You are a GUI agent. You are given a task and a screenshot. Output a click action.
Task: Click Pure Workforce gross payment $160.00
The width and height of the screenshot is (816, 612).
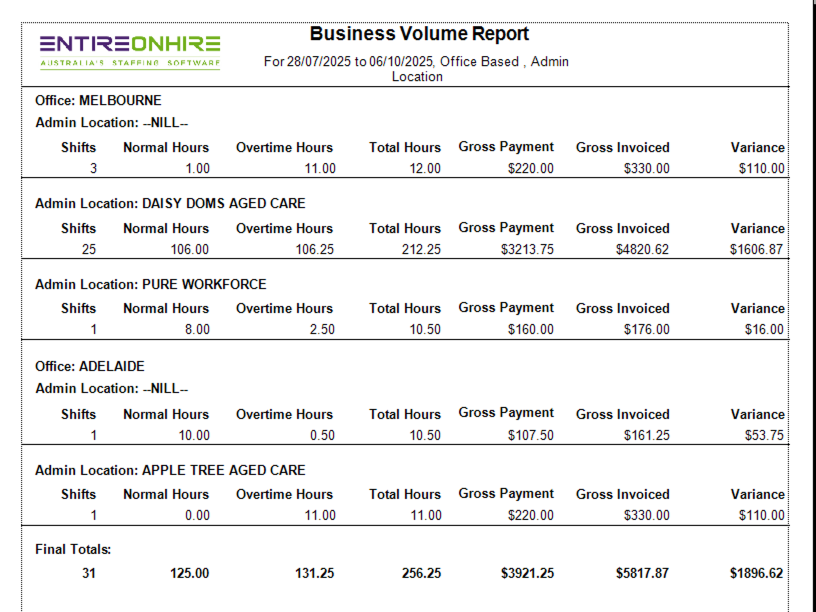tap(530, 330)
